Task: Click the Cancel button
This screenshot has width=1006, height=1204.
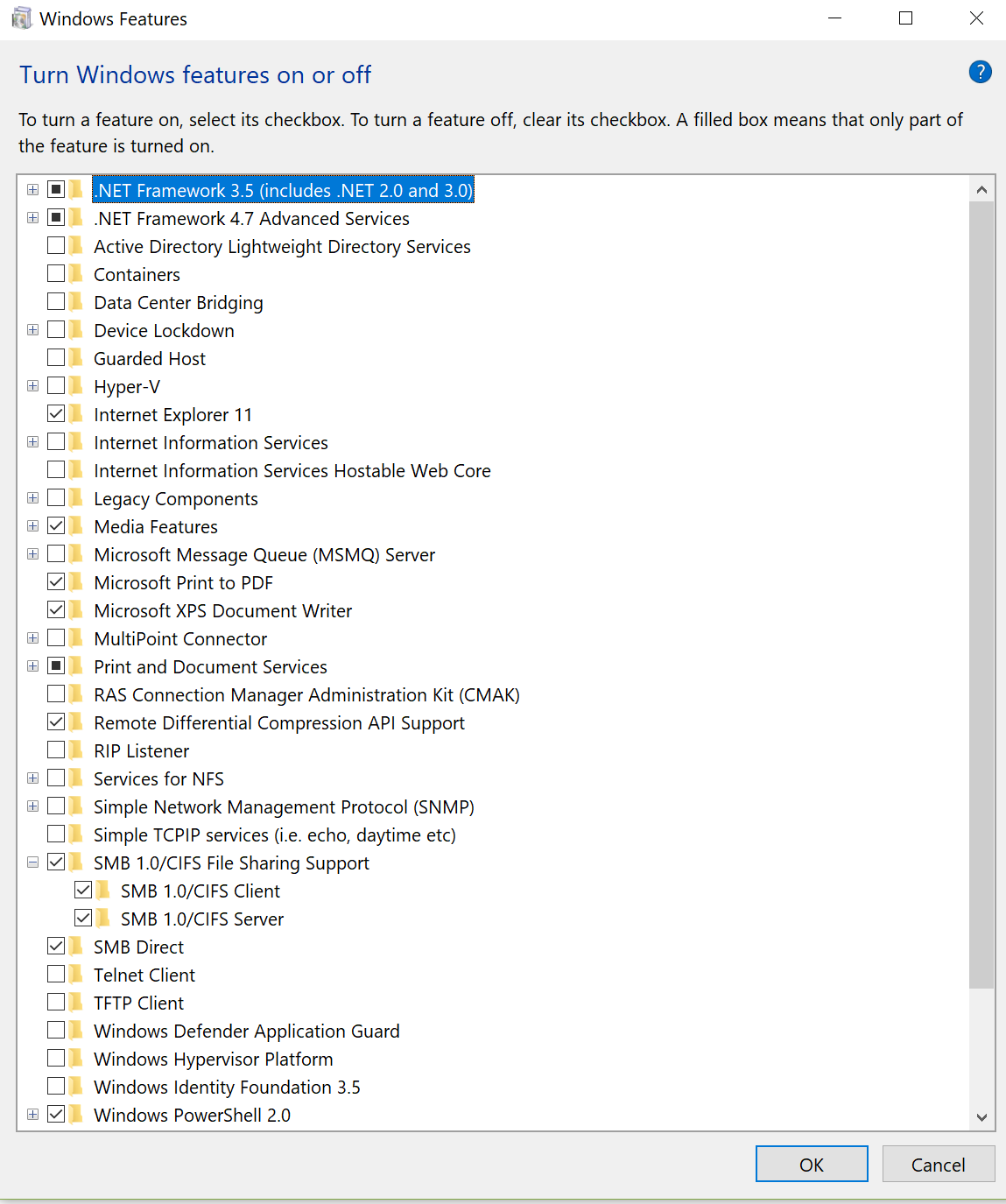Action: 939,1164
